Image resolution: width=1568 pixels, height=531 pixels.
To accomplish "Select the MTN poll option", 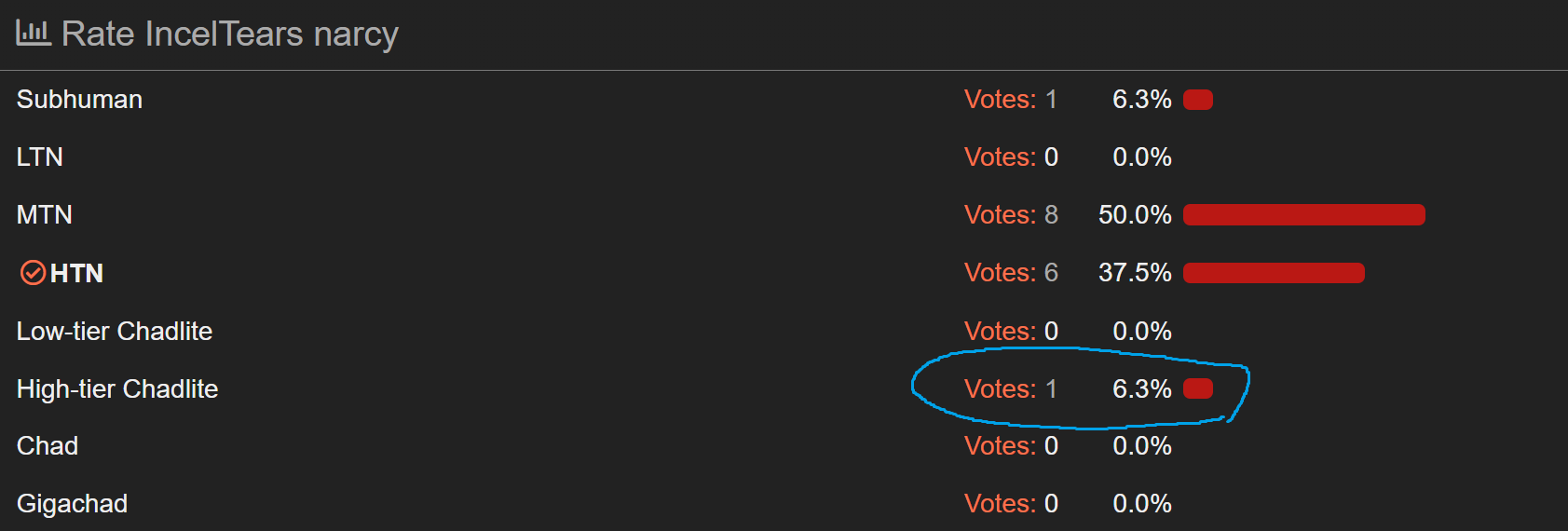I will pos(45,215).
